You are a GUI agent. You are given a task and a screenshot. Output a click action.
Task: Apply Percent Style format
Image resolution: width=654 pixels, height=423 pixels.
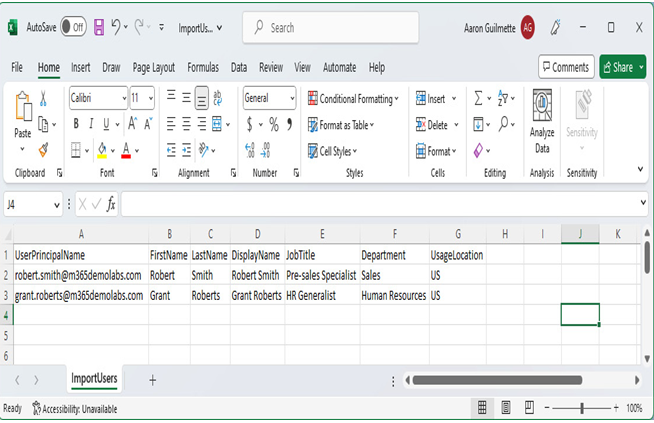(274, 124)
